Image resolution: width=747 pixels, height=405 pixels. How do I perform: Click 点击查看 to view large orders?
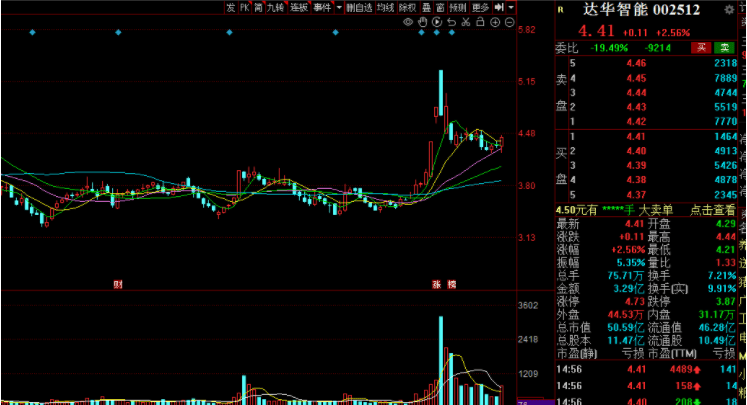[x=713, y=210]
